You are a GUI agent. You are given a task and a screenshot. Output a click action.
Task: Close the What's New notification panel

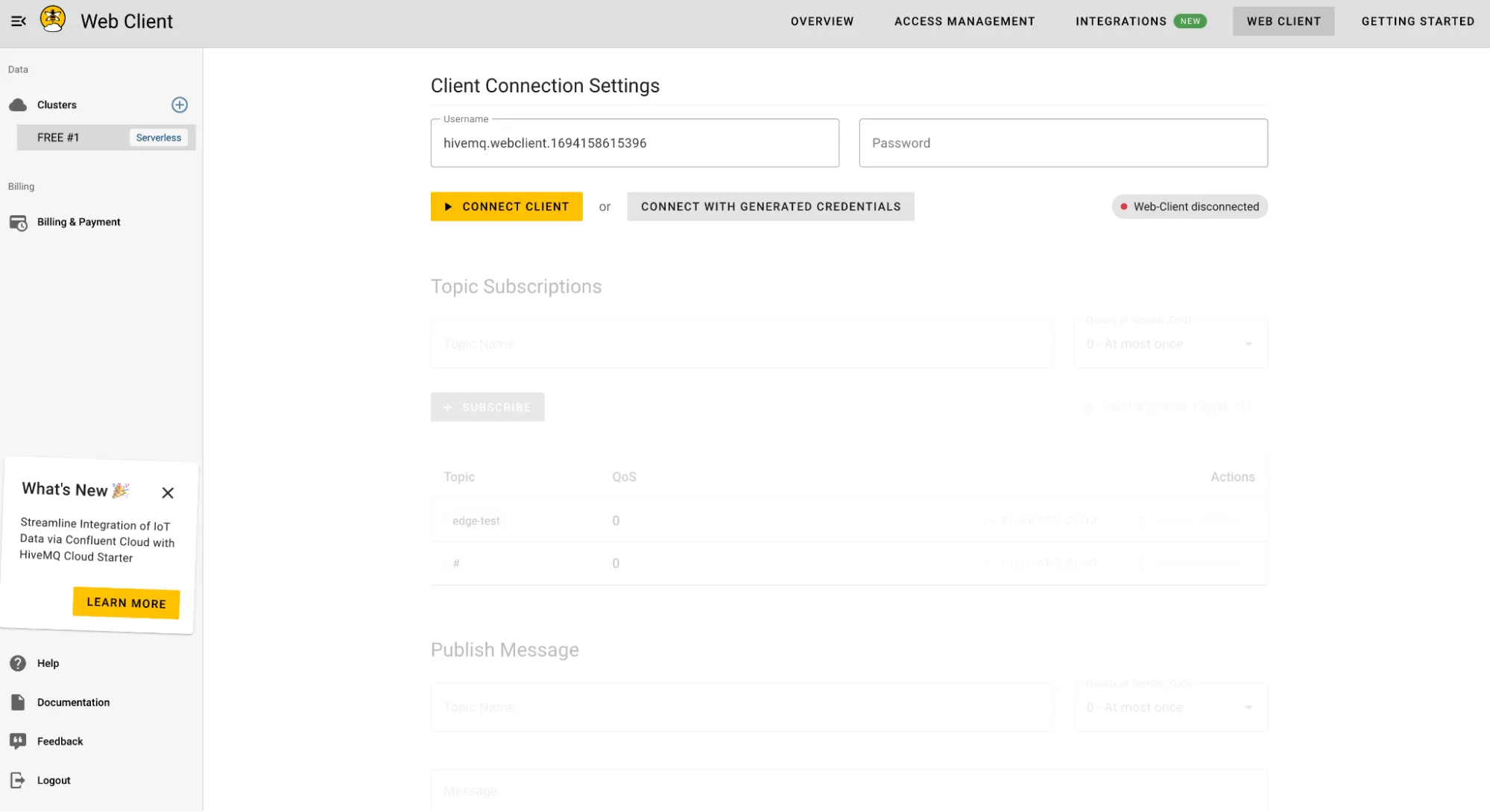[x=167, y=492]
